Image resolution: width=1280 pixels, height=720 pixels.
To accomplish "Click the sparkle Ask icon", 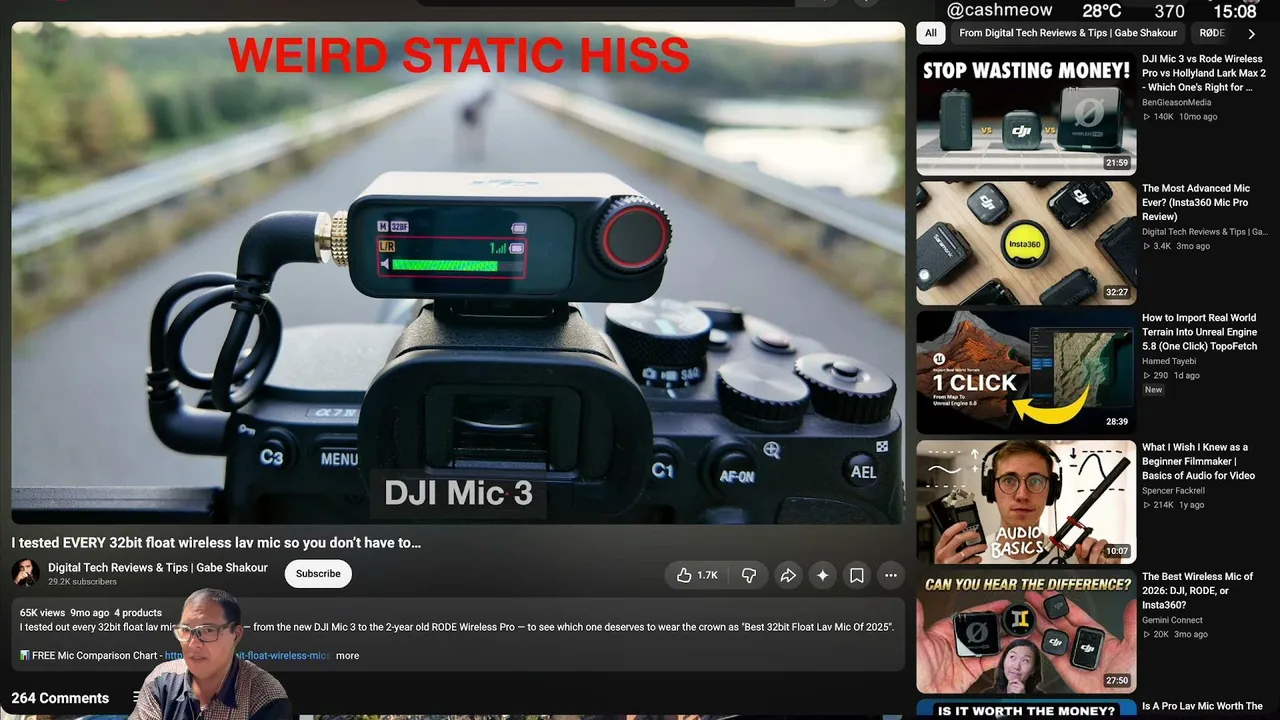I will [823, 575].
